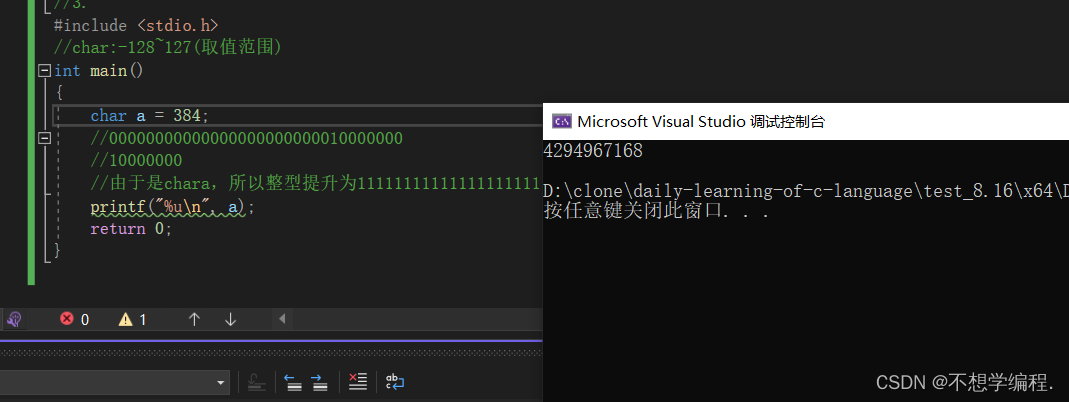Go to next issue with down arrow
This screenshot has height=402, width=1069.
(230, 319)
